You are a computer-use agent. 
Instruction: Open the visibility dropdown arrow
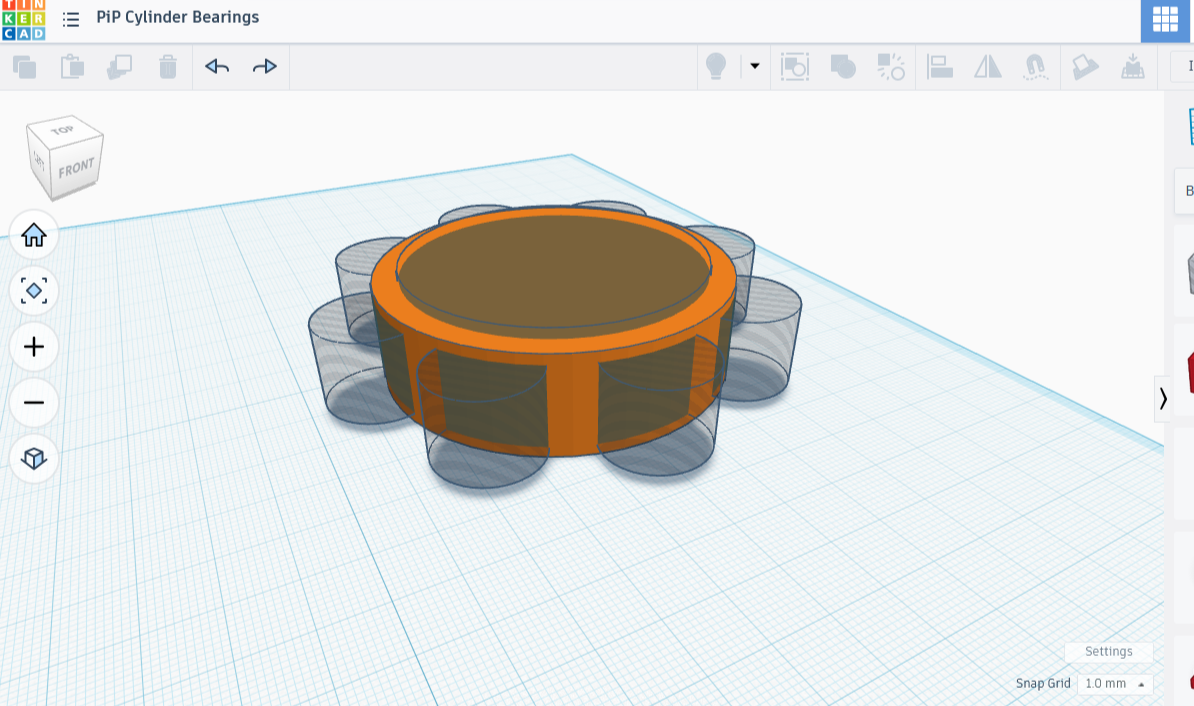click(755, 66)
